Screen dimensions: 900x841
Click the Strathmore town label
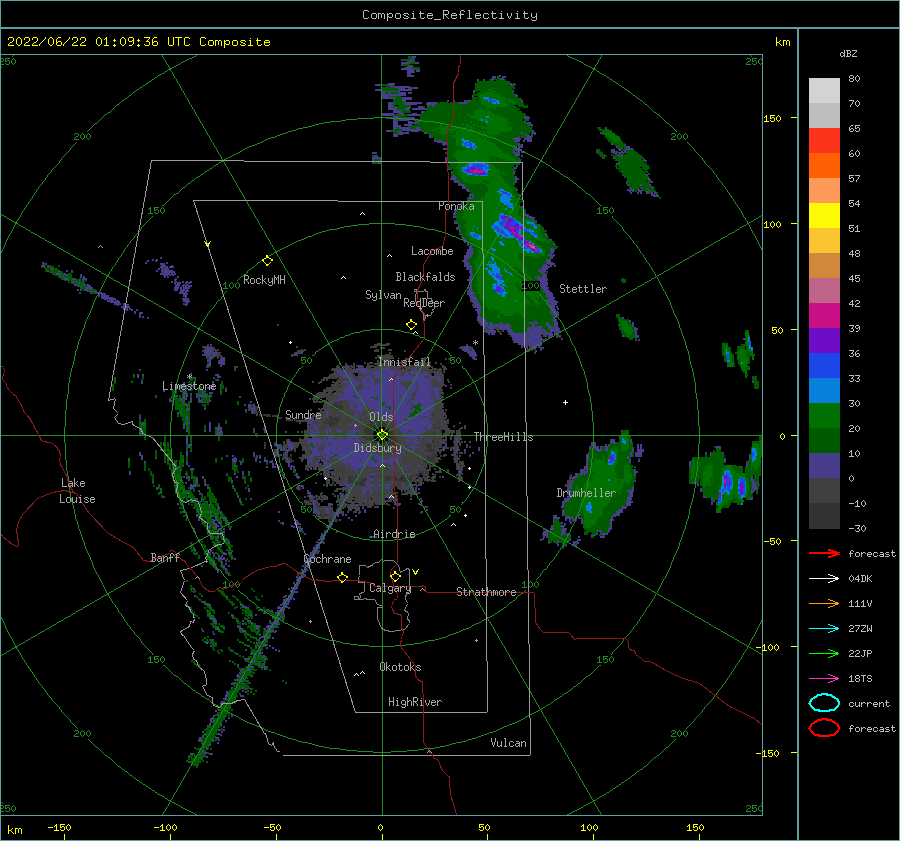tap(486, 592)
